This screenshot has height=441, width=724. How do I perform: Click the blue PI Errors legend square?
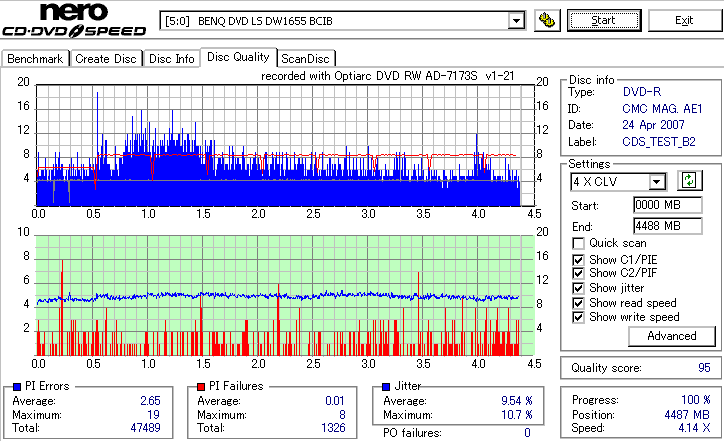pos(17,387)
